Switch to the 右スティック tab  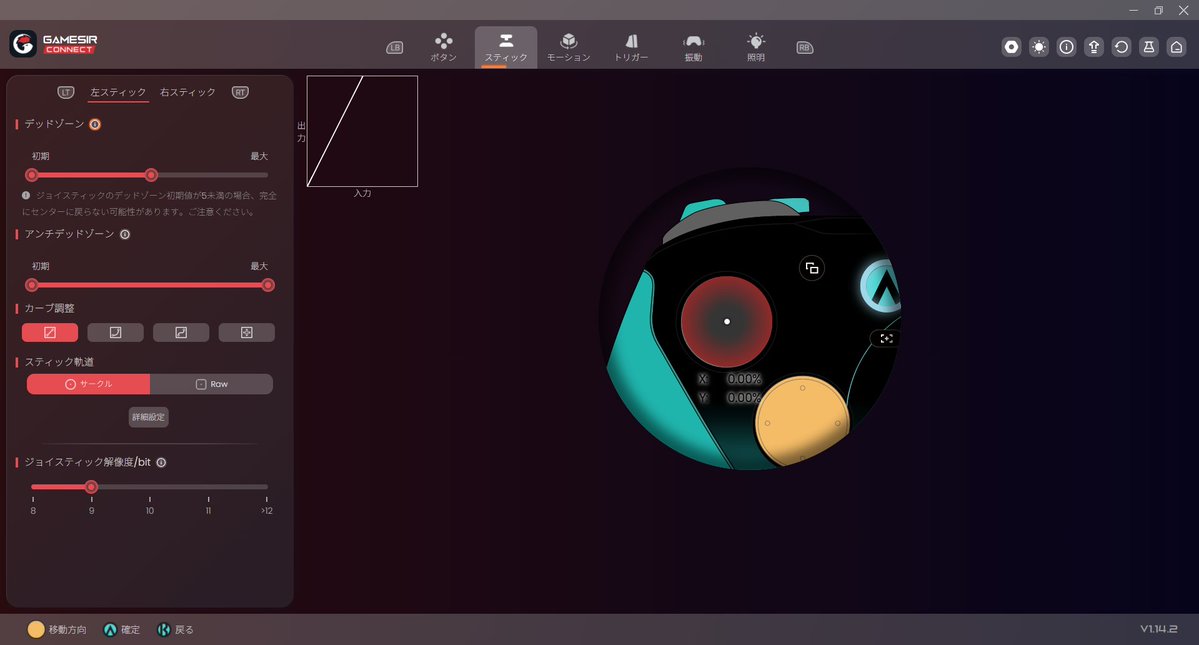[187, 92]
